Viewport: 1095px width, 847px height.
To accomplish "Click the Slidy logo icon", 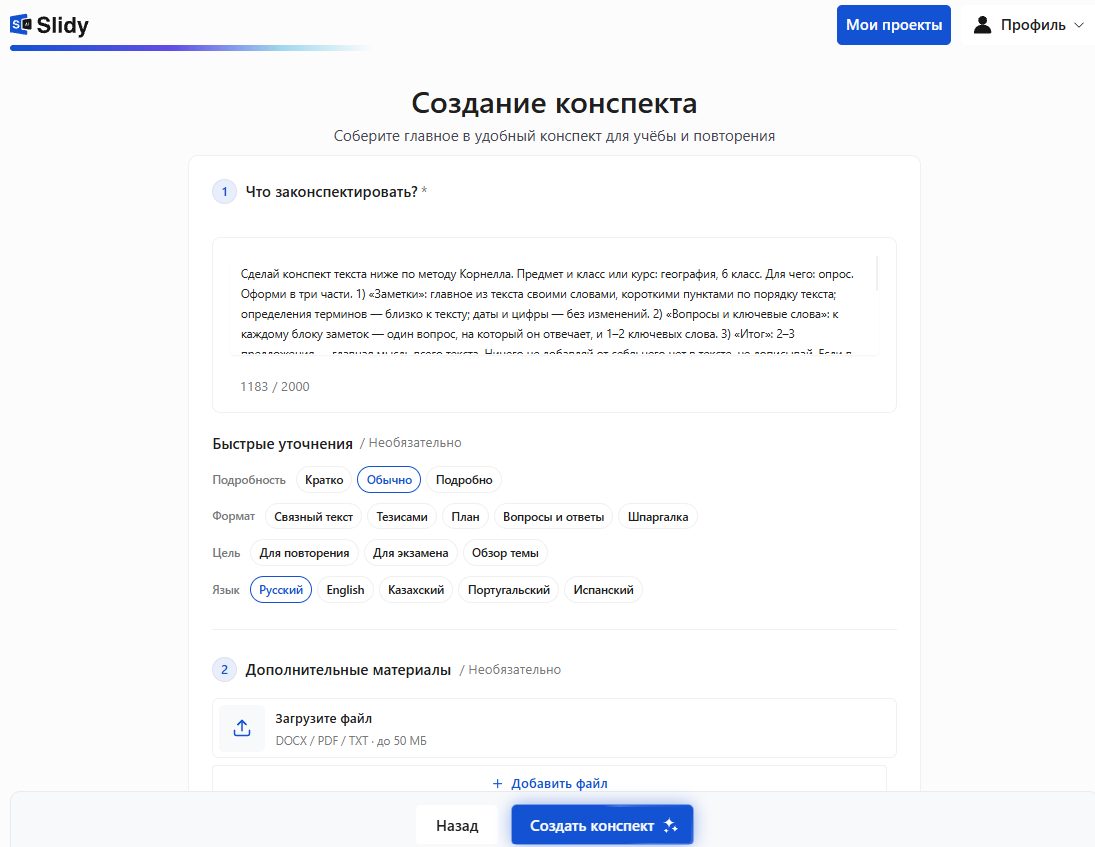I will (x=21, y=25).
